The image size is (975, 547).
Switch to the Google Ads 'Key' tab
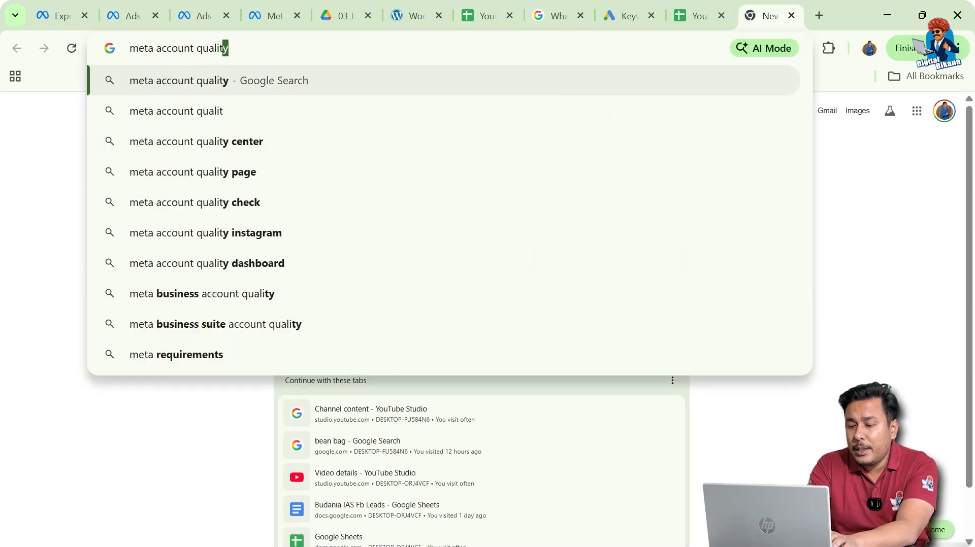[622, 16]
